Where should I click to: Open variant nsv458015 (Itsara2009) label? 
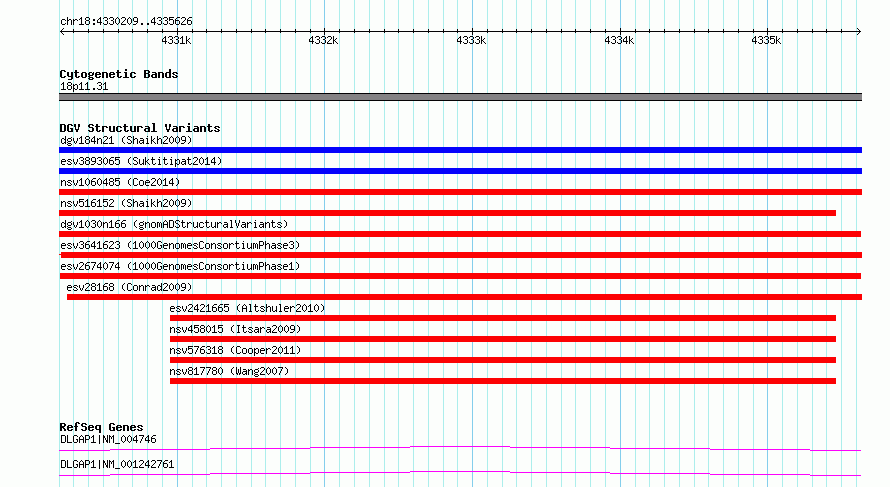235,329
